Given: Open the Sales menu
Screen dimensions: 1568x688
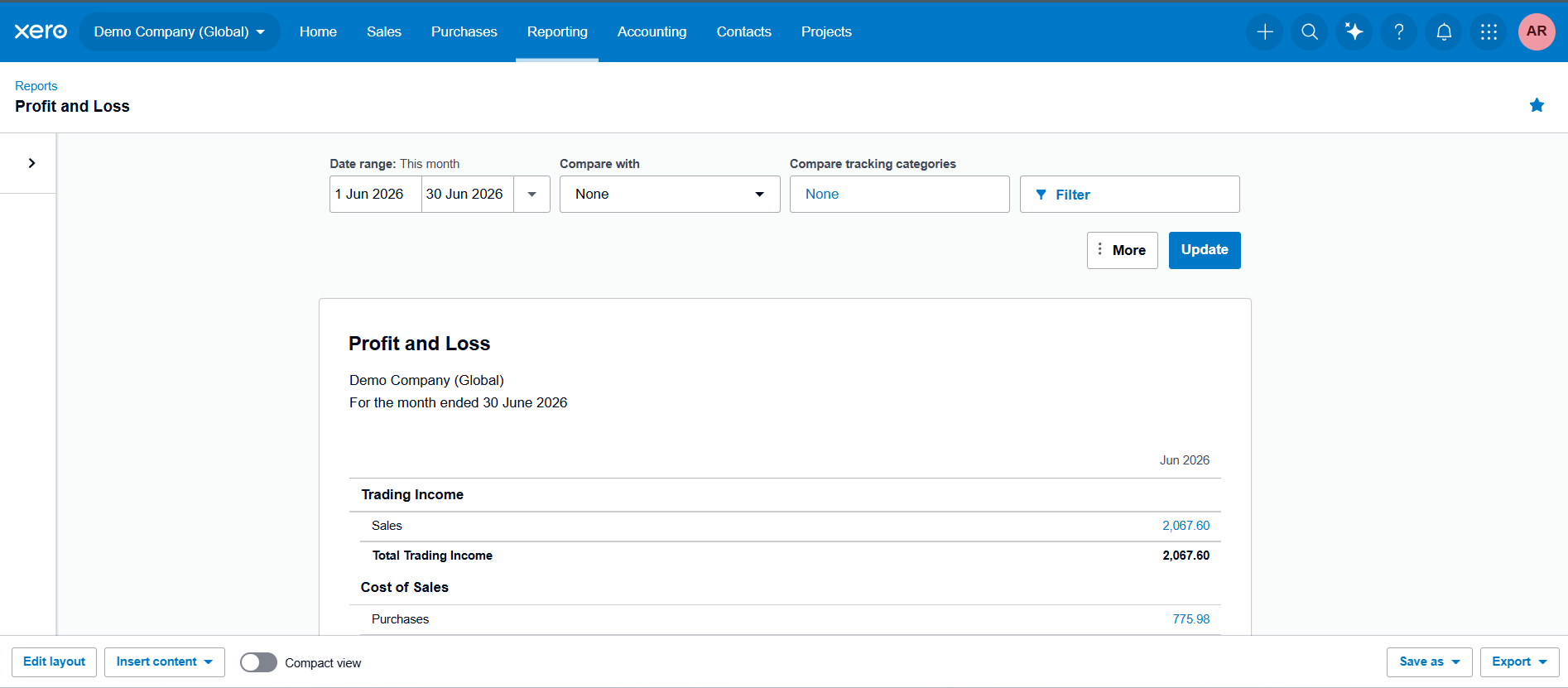Looking at the screenshot, I should (384, 31).
